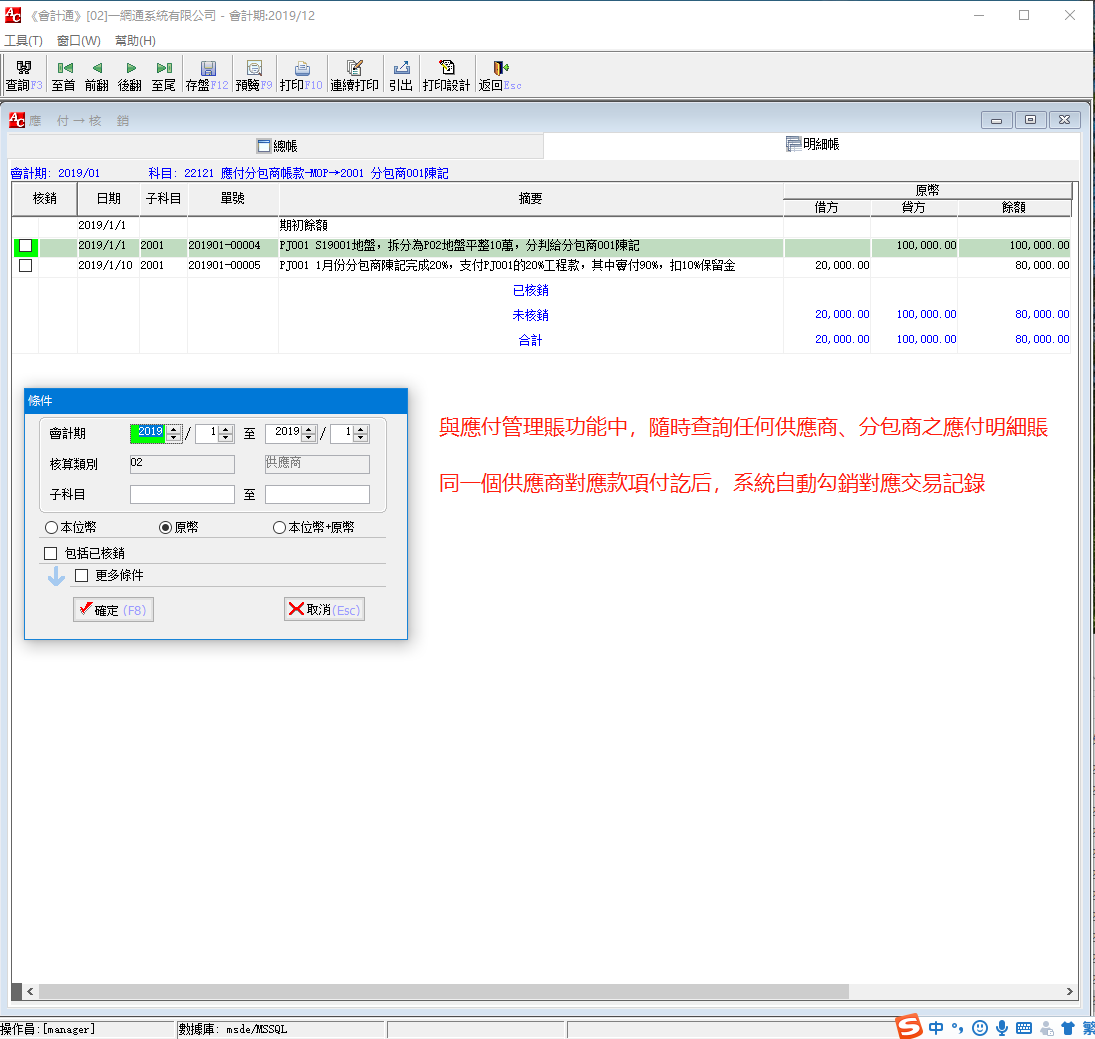Increase the ending month with its stepper
Image resolution: width=1095 pixels, height=1039 pixels.
[x=361, y=429]
